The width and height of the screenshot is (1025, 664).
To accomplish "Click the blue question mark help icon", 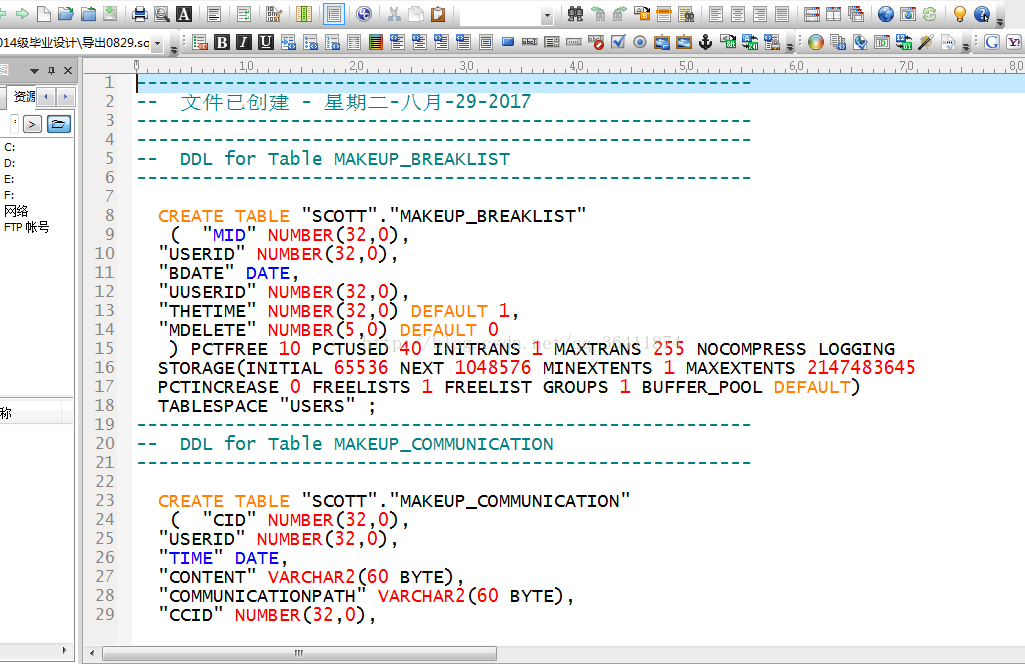I will 981,14.
